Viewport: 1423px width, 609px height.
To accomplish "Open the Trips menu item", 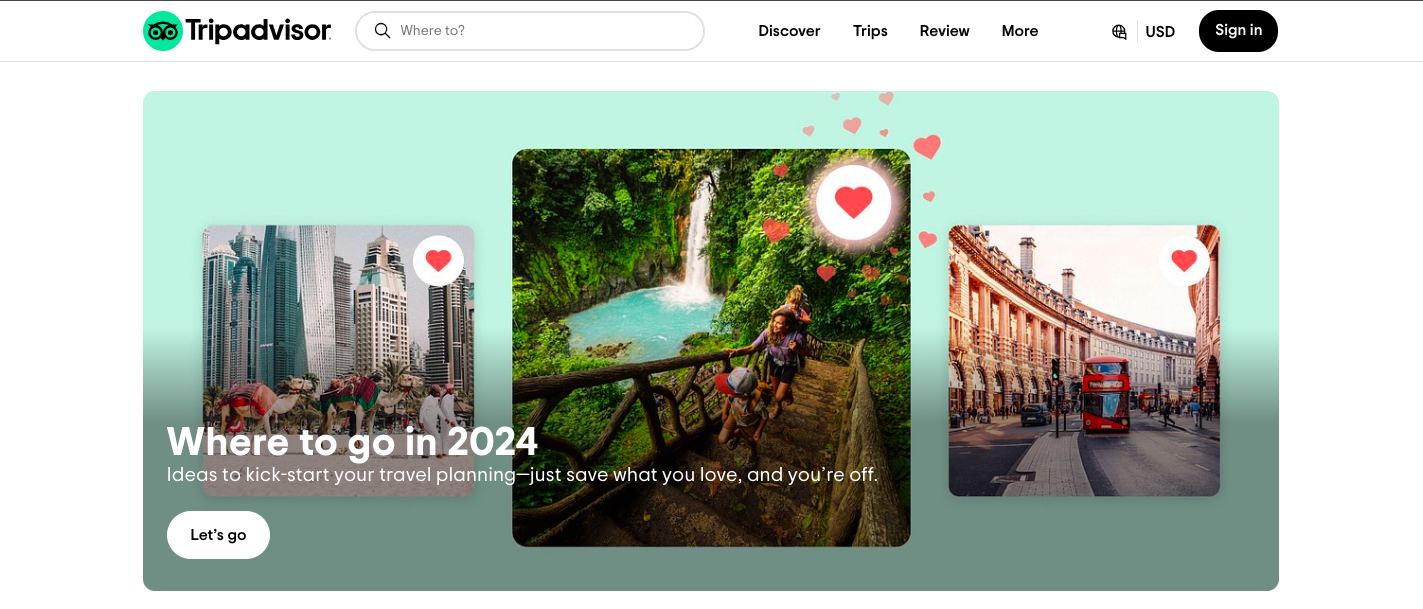I will tap(870, 31).
